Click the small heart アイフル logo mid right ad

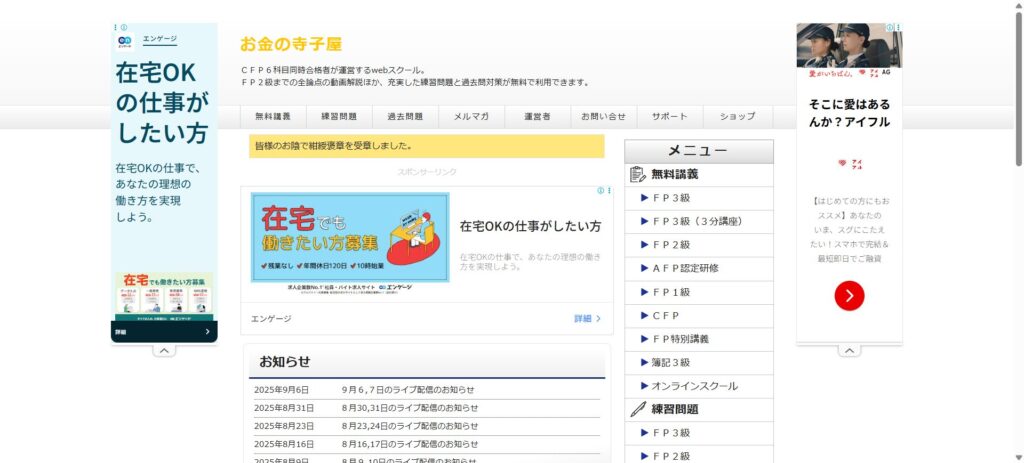pos(850,164)
